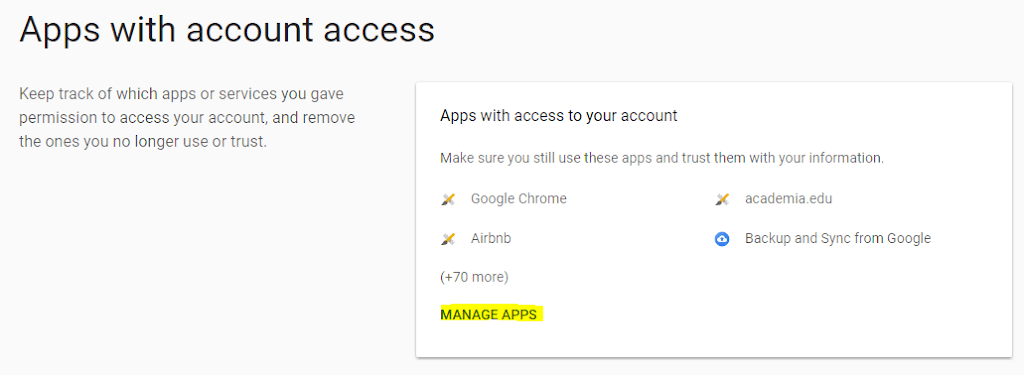Select the Google Chrome app name
The width and height of the screenshot is (1024, 375).
[519, 199]
